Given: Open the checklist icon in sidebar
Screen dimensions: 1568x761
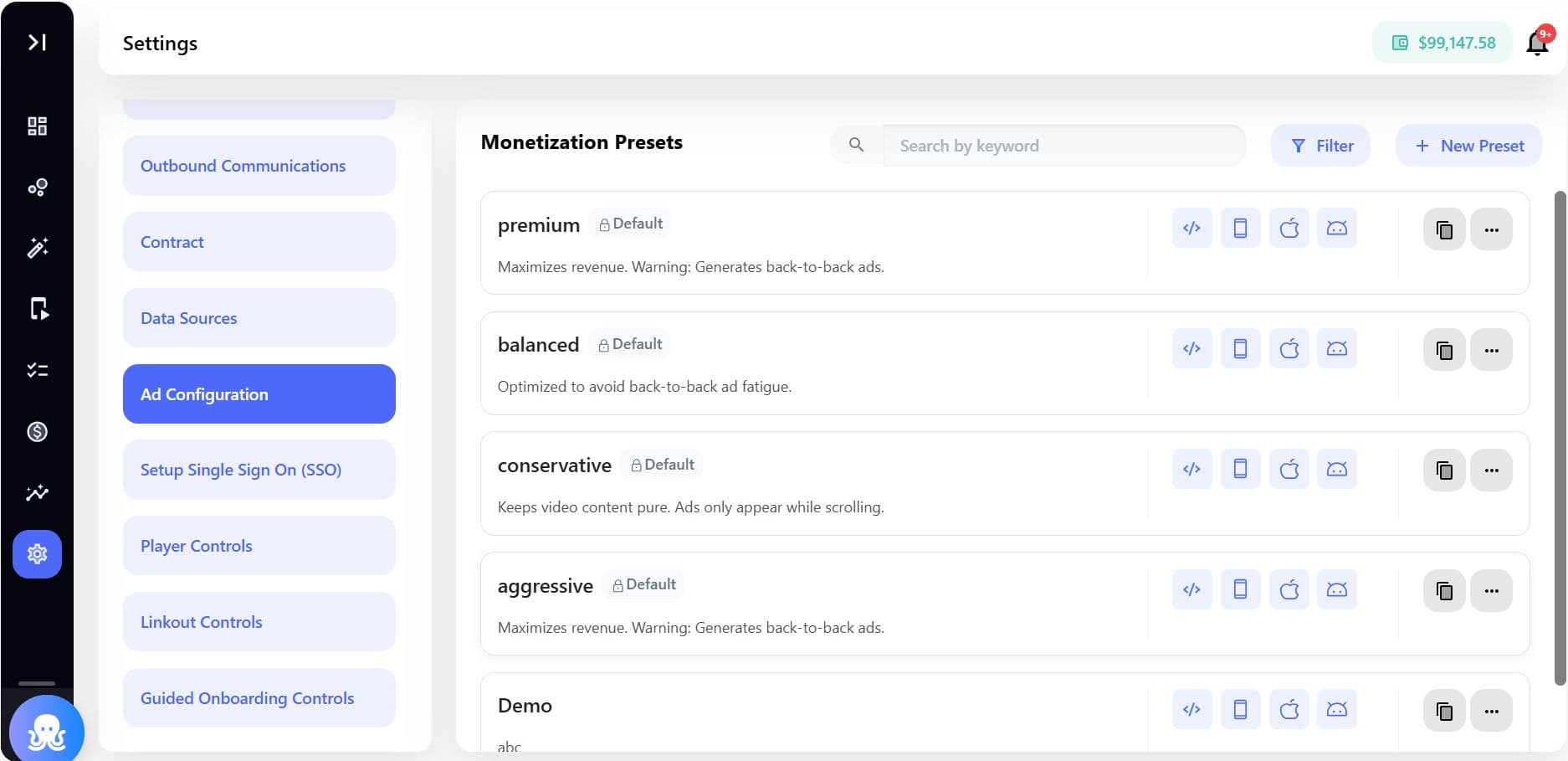Looking at the screenshot, I should 37,370.
